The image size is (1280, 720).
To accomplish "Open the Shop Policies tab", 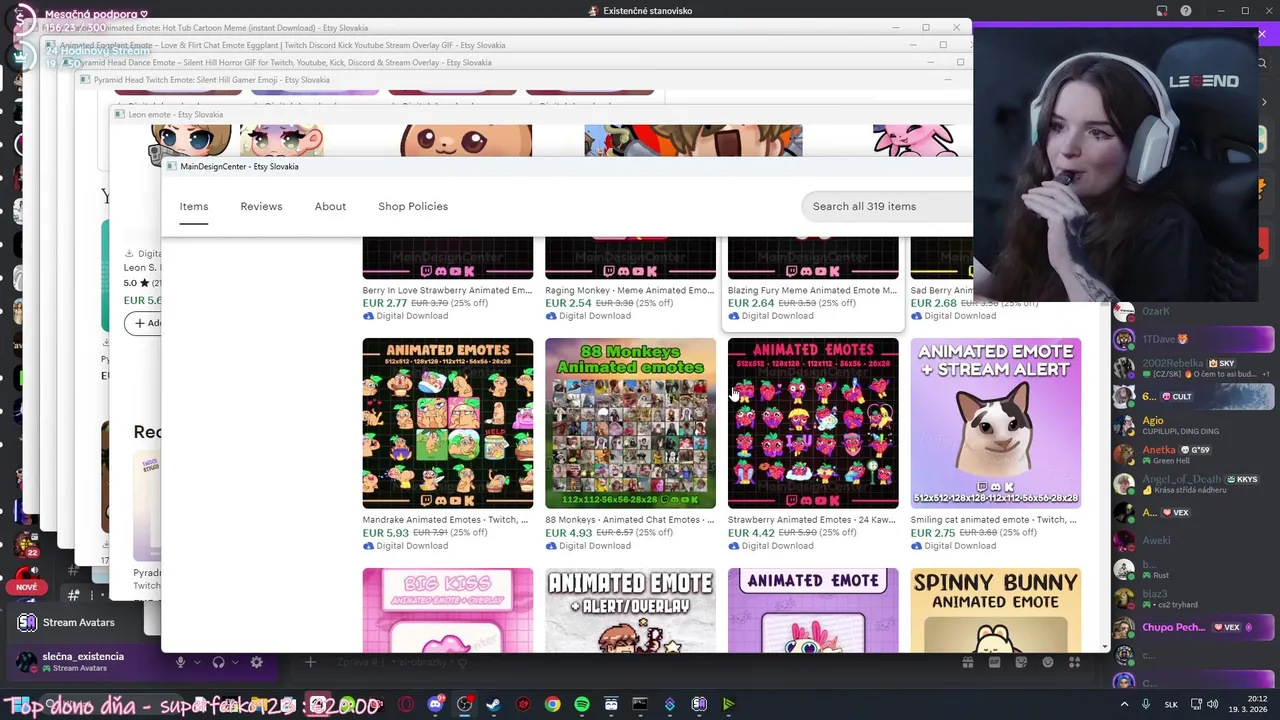I will click(413, 206).
